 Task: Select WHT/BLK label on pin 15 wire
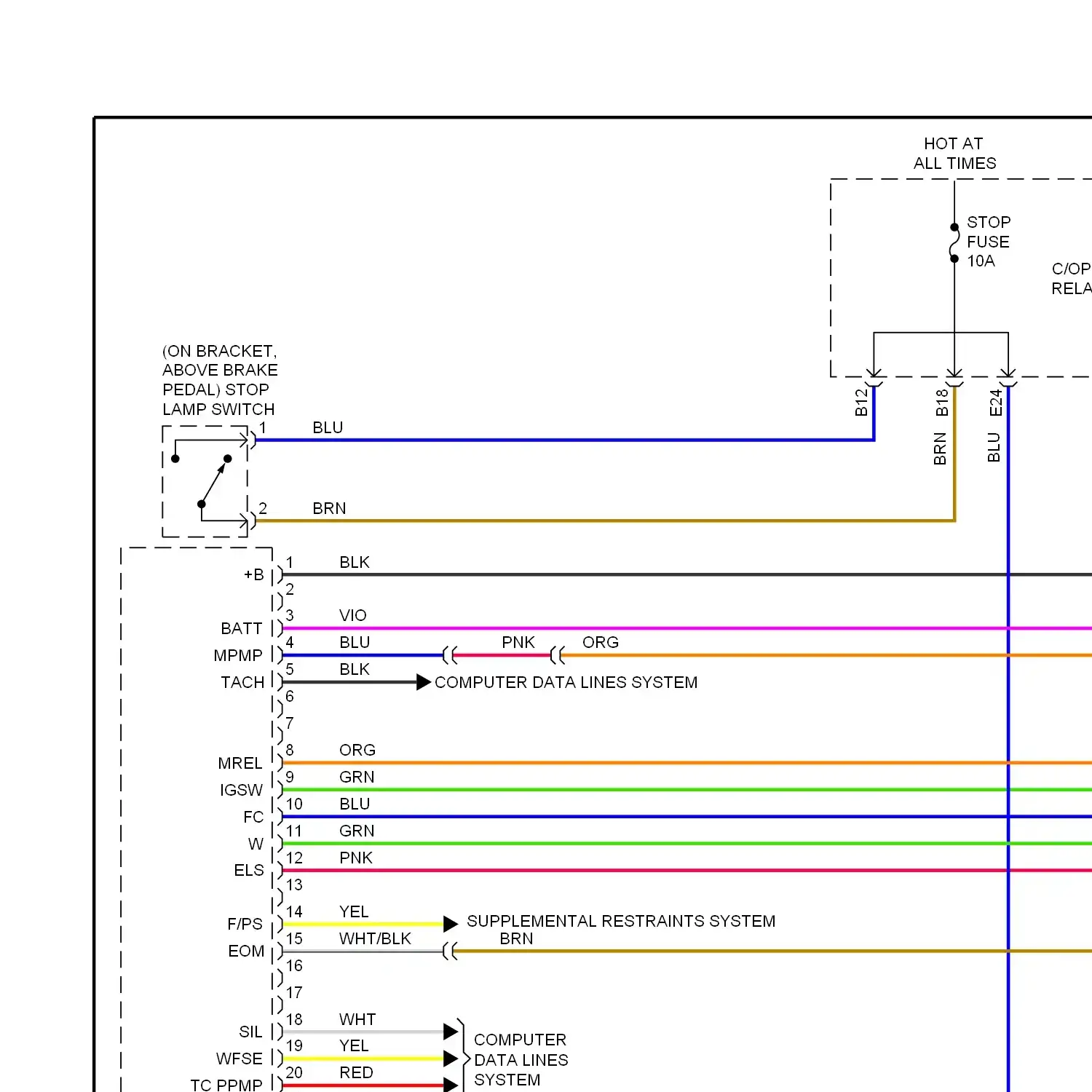pos(375,938)
